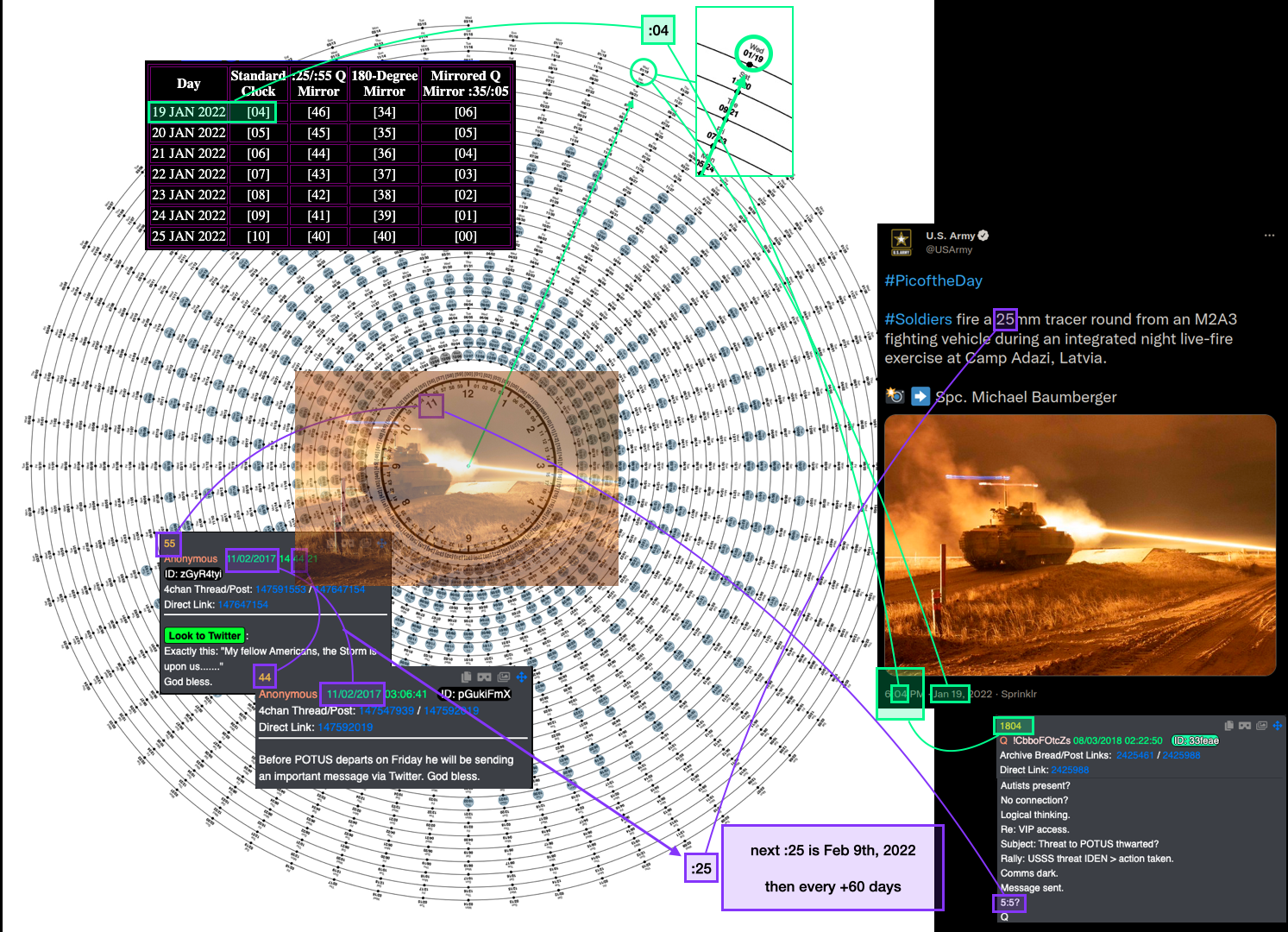Click the VR goggles icon on post 44
The image size is (1288, 932).
(485, 677)
